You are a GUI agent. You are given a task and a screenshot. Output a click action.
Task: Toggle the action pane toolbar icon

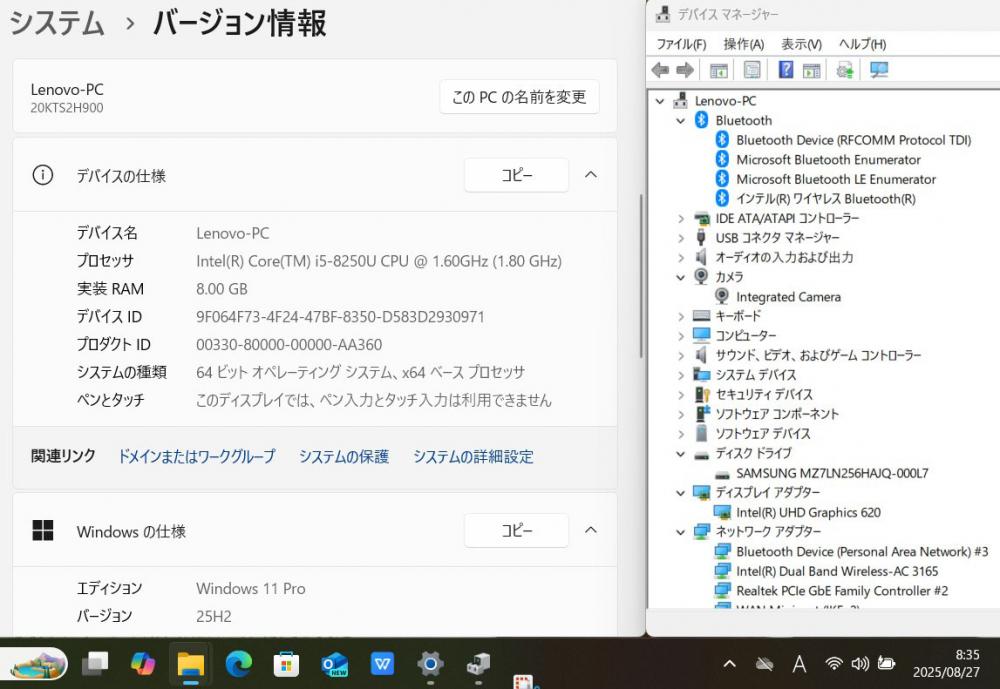pos(811,70)
